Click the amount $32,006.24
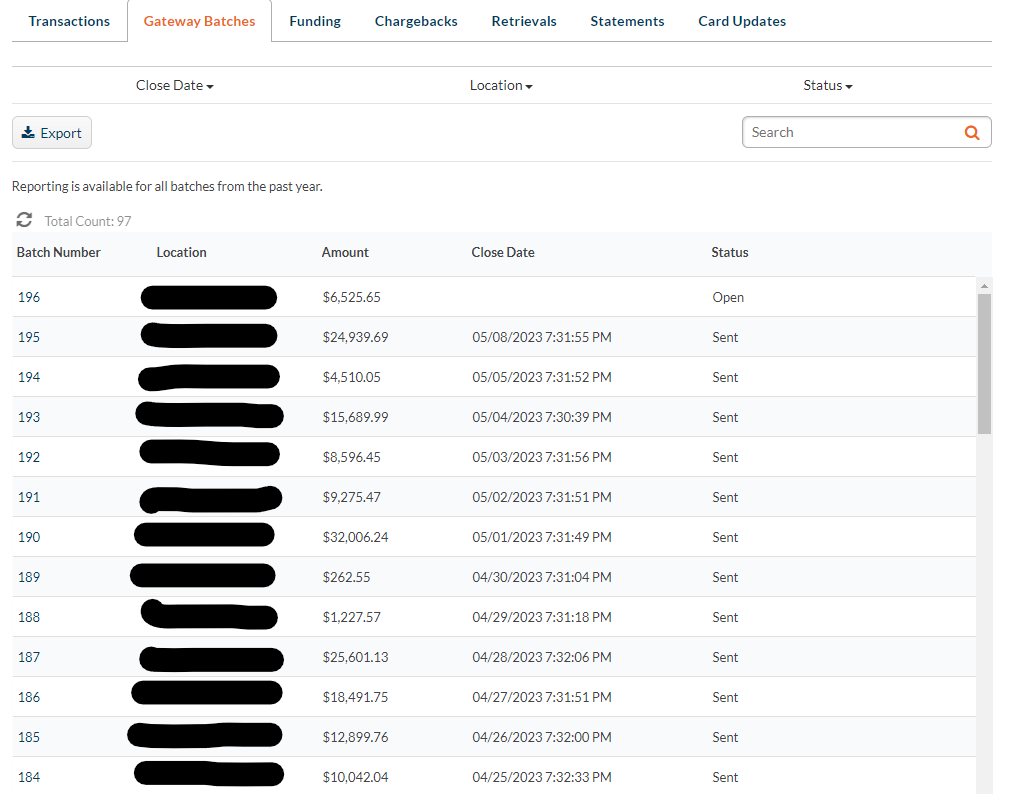Image resolution: width=1025 pixels, height=794 pixels. coord(356,537)
